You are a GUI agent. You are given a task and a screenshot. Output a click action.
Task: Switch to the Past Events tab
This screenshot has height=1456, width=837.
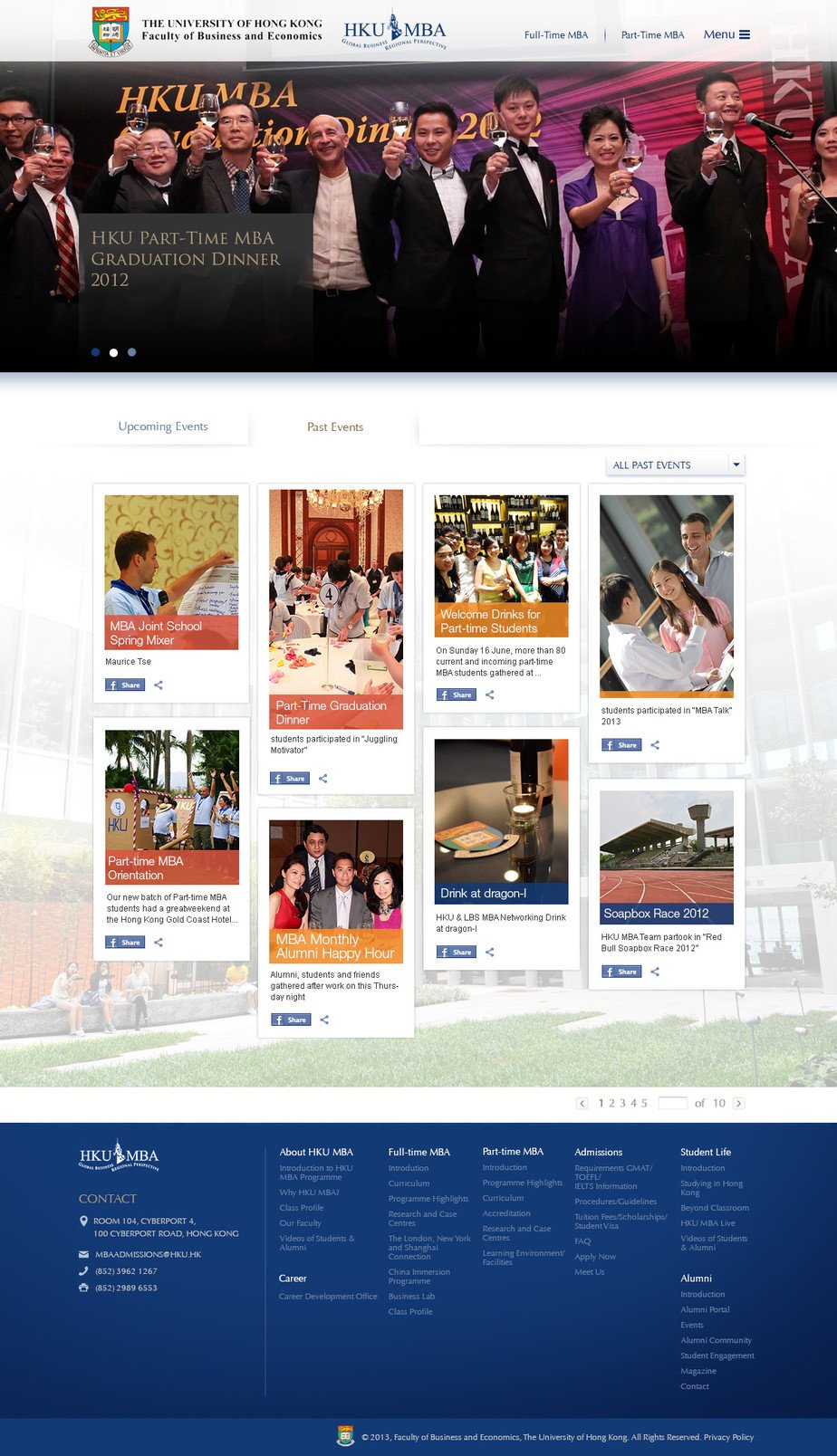tap(335, 427)
